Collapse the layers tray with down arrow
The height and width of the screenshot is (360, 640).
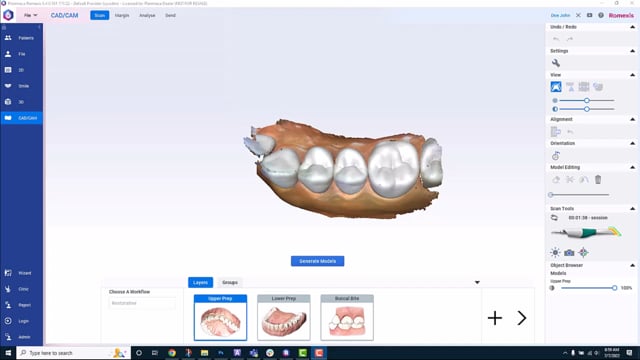tap(477, 282)
